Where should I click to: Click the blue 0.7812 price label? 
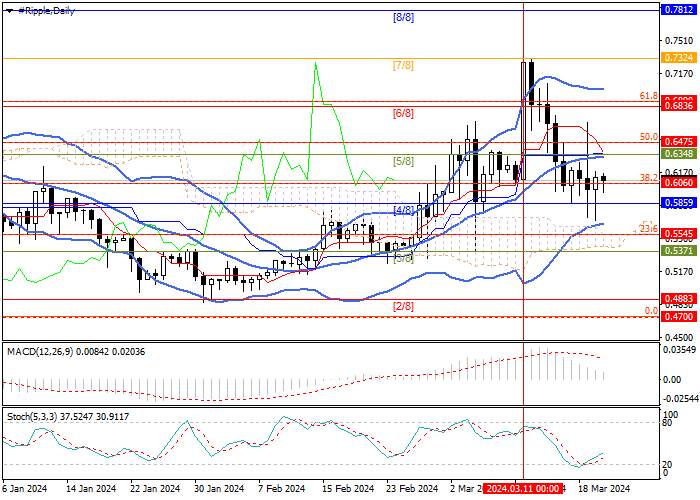[x=679, y=10]
